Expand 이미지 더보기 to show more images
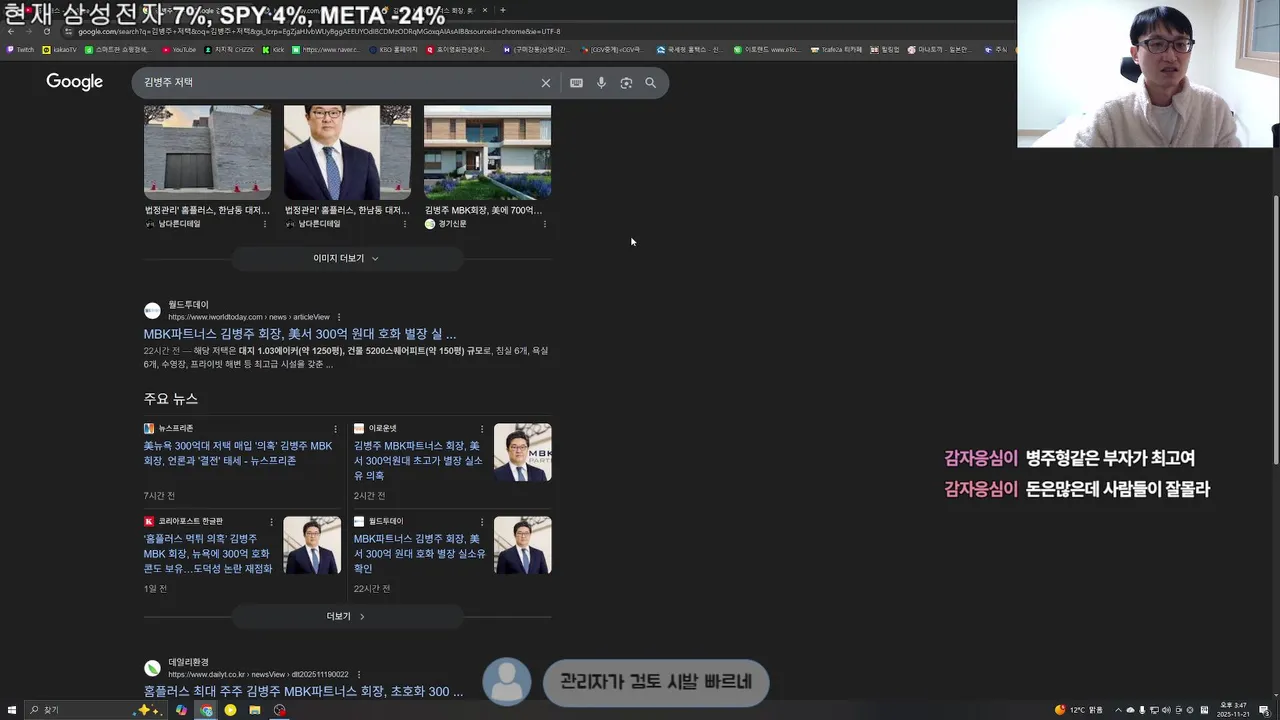1280x720 pixels. pos(346,258)
